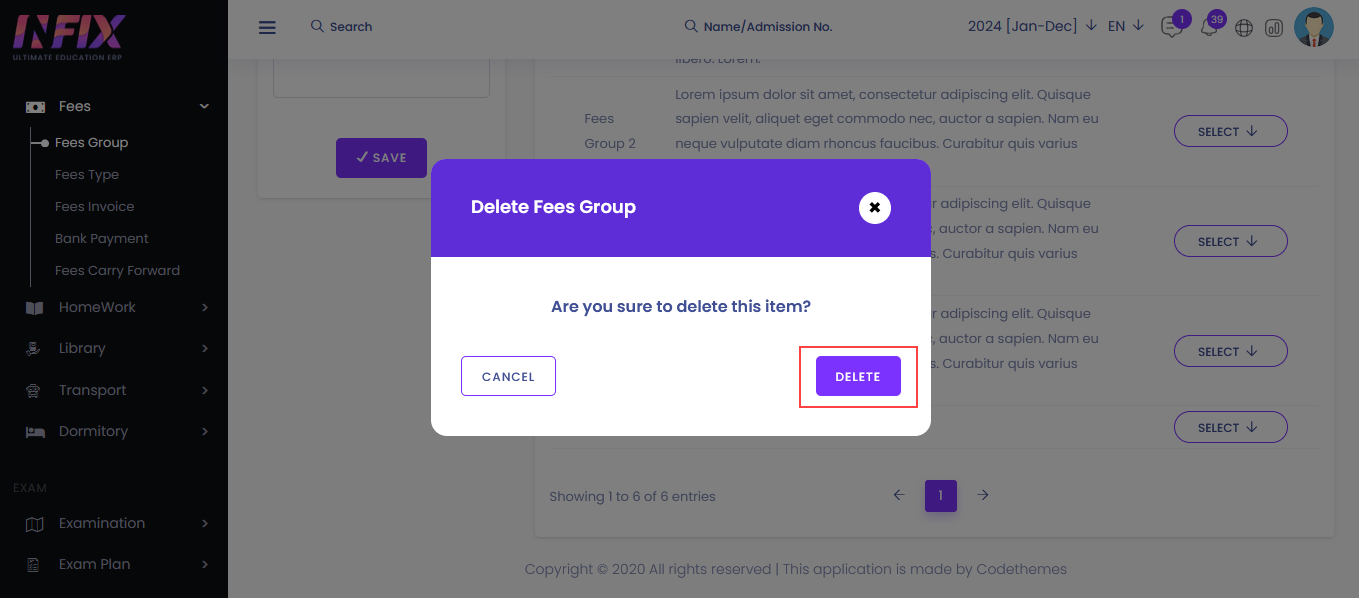Expand Fees Group 2 SELECT dropdown

click(1230, 131)
